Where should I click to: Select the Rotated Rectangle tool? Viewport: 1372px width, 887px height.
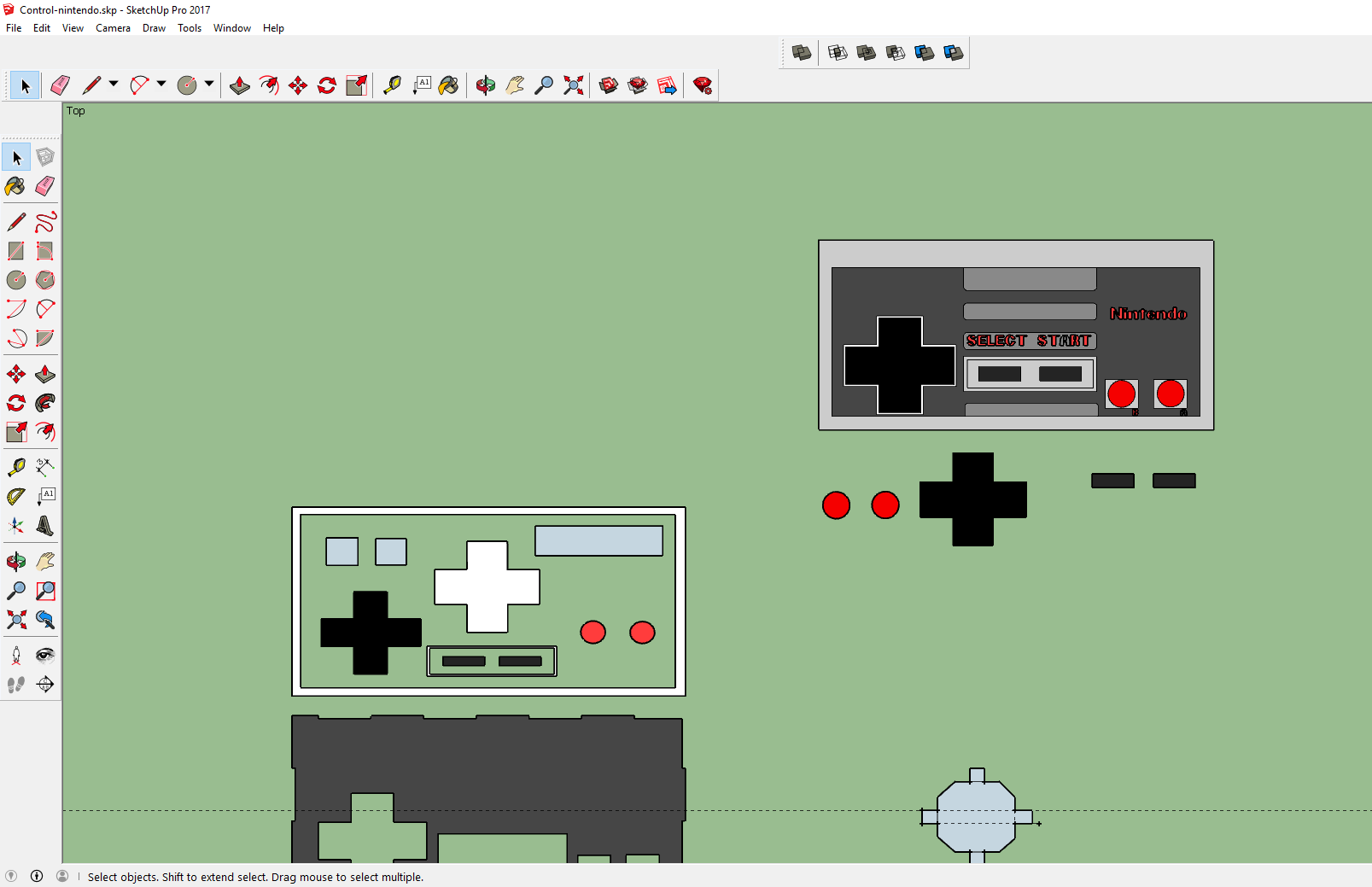coord(45,251)
